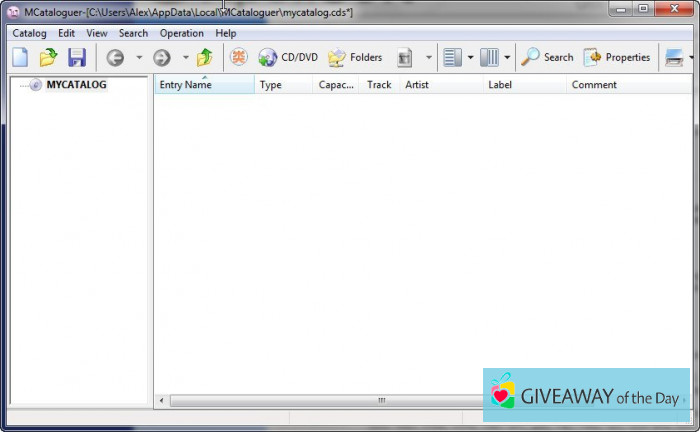Viewport: 700px width, 432px height.
Task: Open the Operation menu
Action: pos(181,33)
